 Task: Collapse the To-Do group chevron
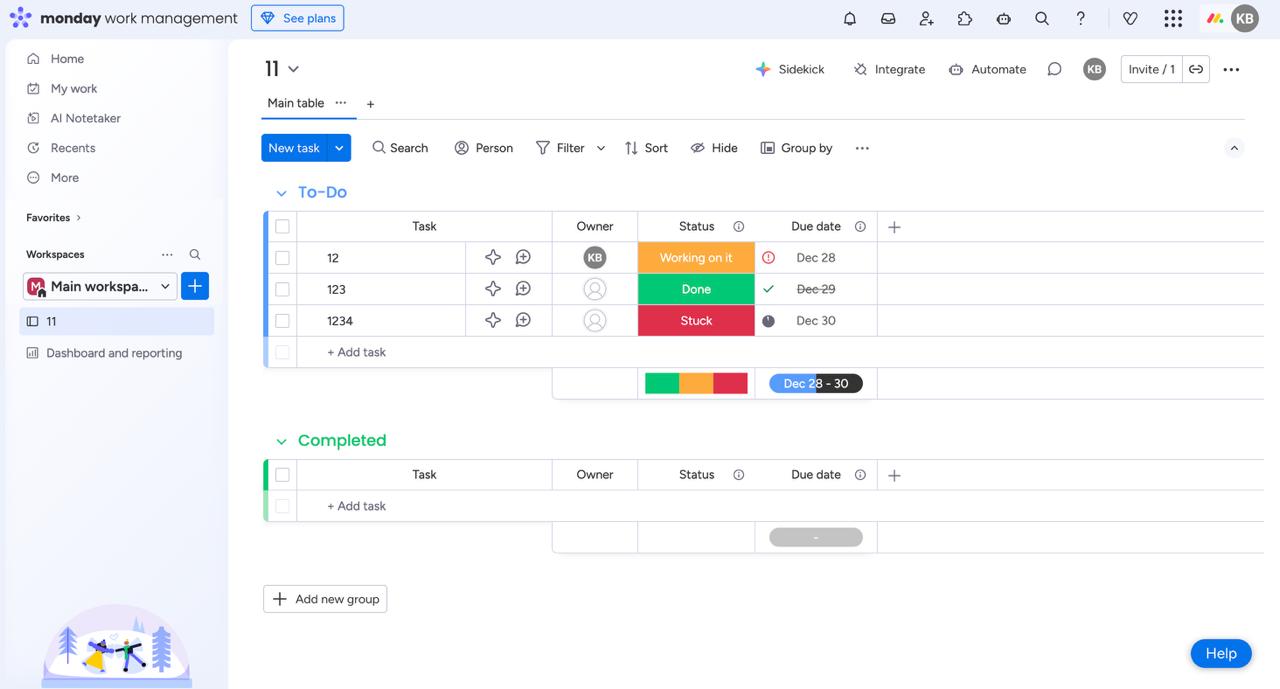281,193
